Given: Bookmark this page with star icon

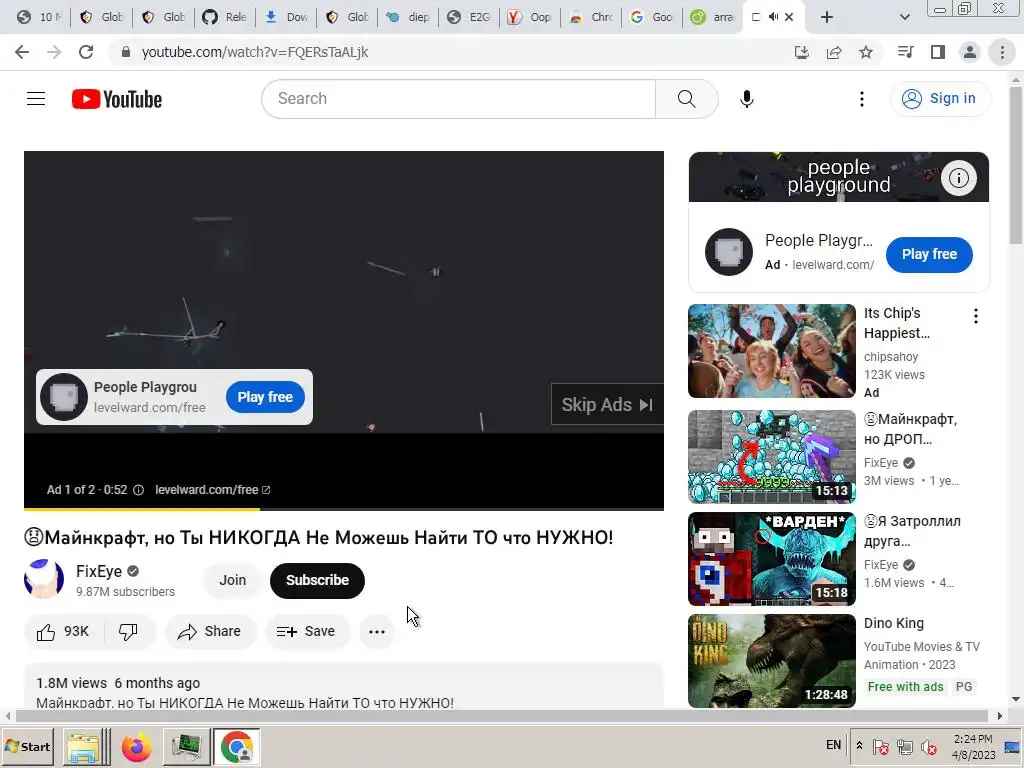Looking at the screenshot, I should 866,52.
